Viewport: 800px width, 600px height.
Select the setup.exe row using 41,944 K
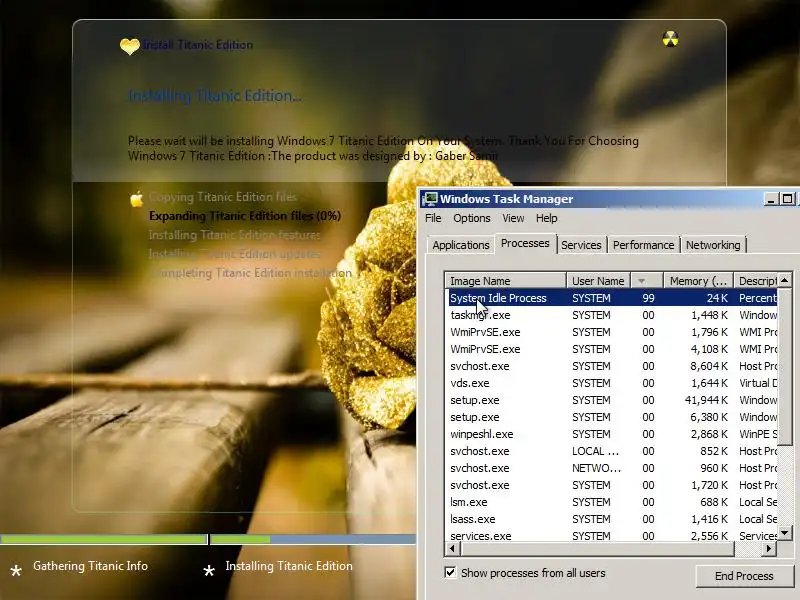[612, 400]
